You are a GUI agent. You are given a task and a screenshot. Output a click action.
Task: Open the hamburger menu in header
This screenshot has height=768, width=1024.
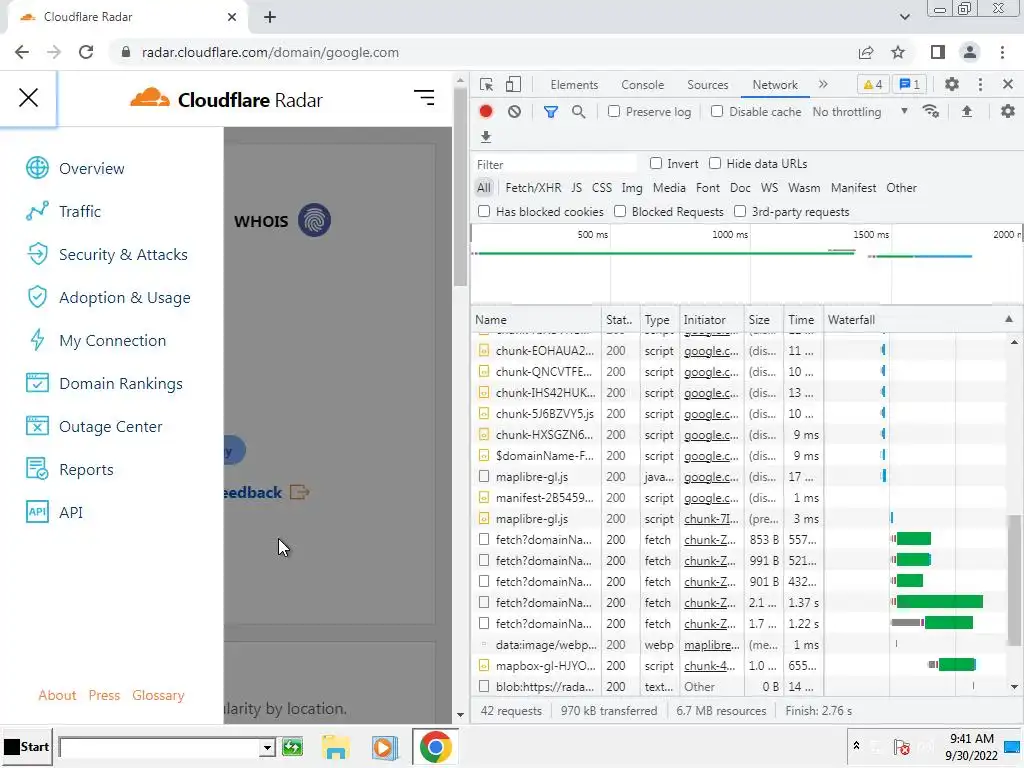click(x=424, y=98)
